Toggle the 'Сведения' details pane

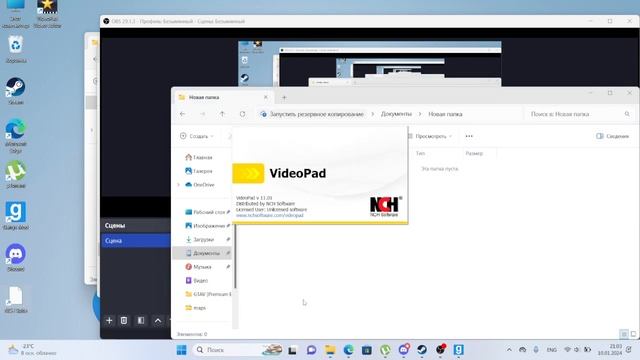613,136
